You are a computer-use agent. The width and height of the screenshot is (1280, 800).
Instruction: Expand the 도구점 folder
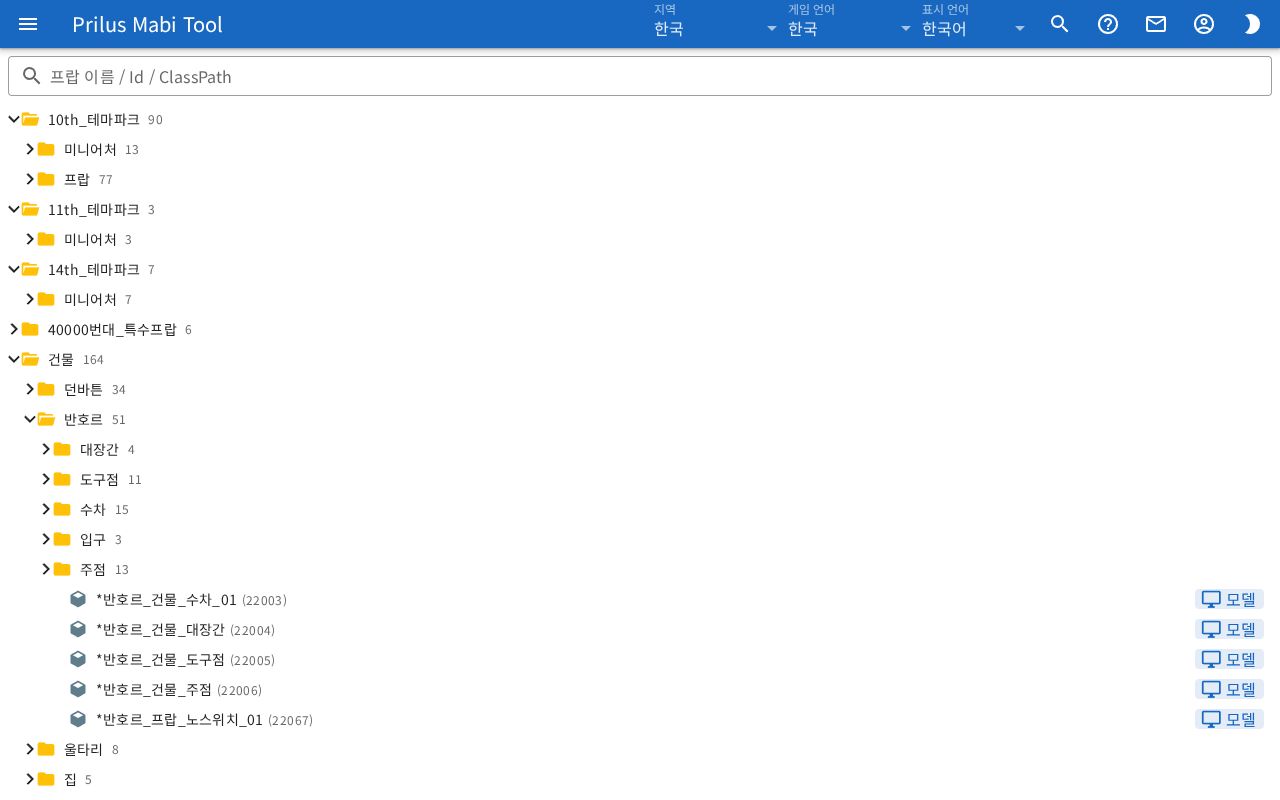46,479
